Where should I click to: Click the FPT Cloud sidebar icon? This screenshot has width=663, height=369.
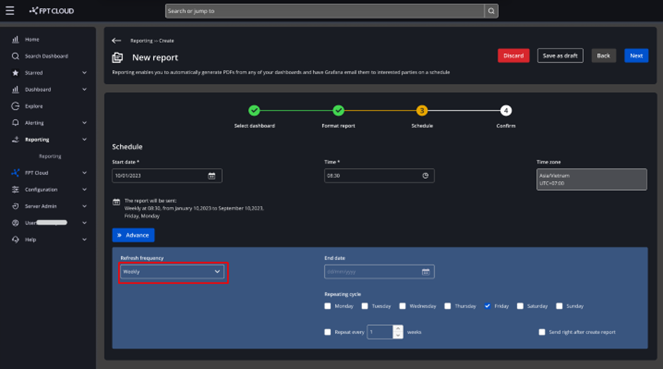(15, 173)
